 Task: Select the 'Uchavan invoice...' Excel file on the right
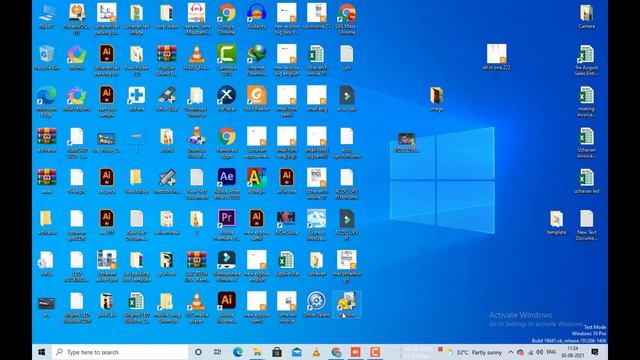tap(587, 142)
